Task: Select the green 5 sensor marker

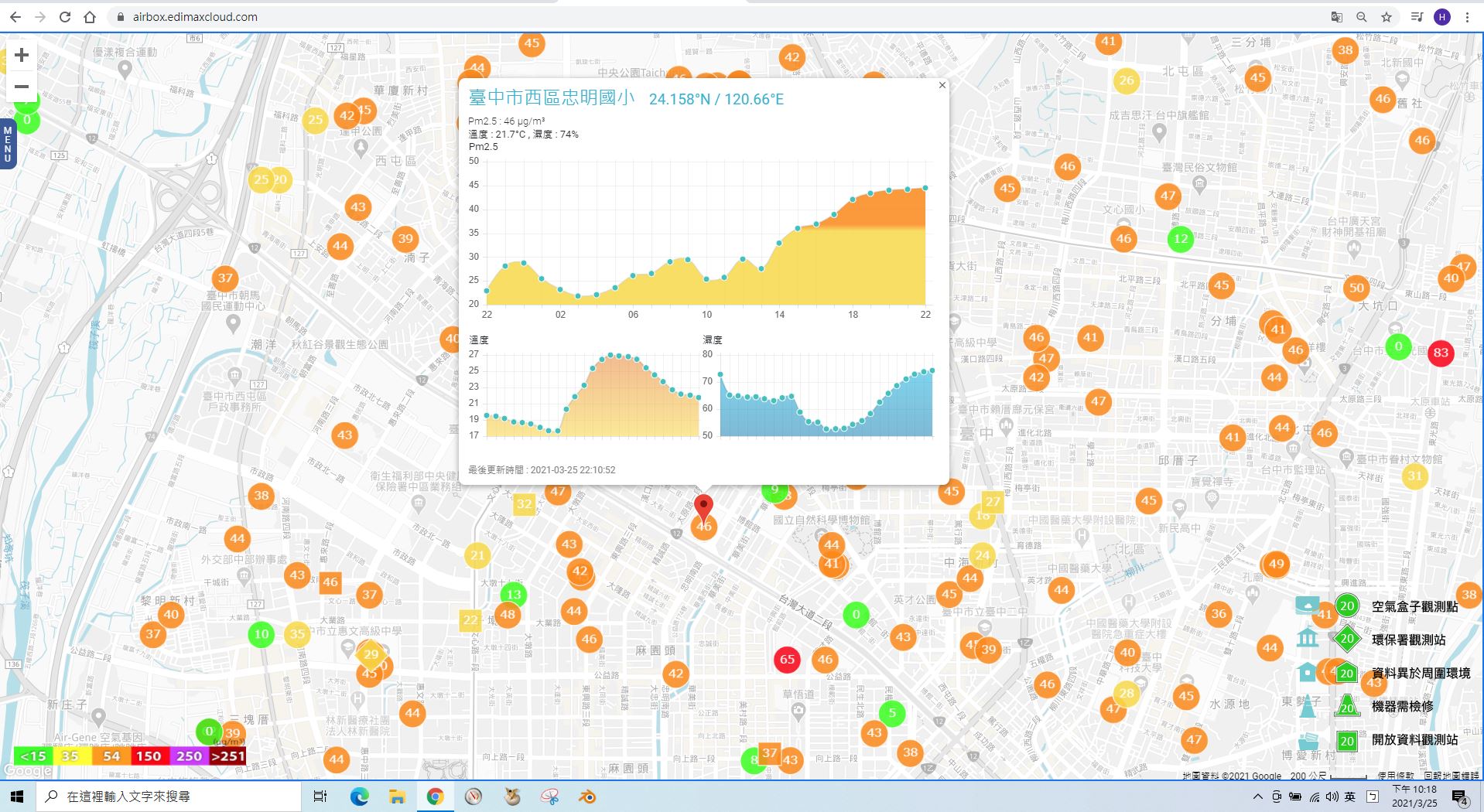Action: click(892, 713)
